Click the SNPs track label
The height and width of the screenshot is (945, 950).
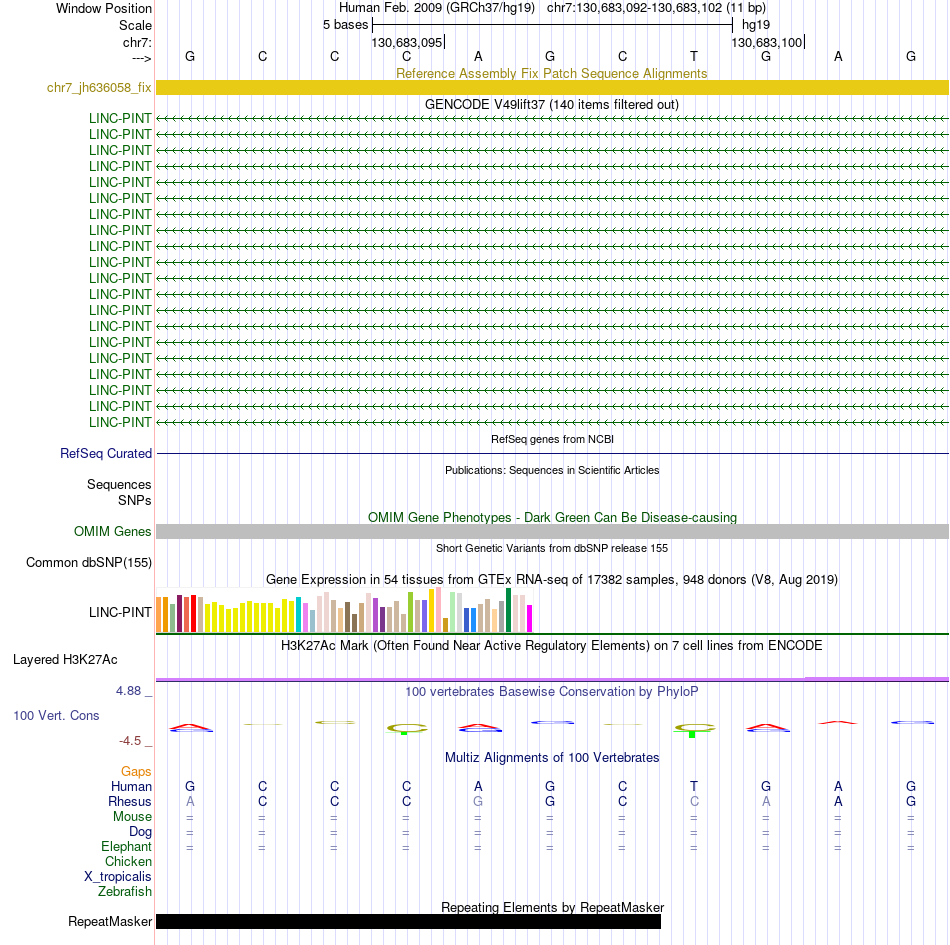tap(135, 500)
